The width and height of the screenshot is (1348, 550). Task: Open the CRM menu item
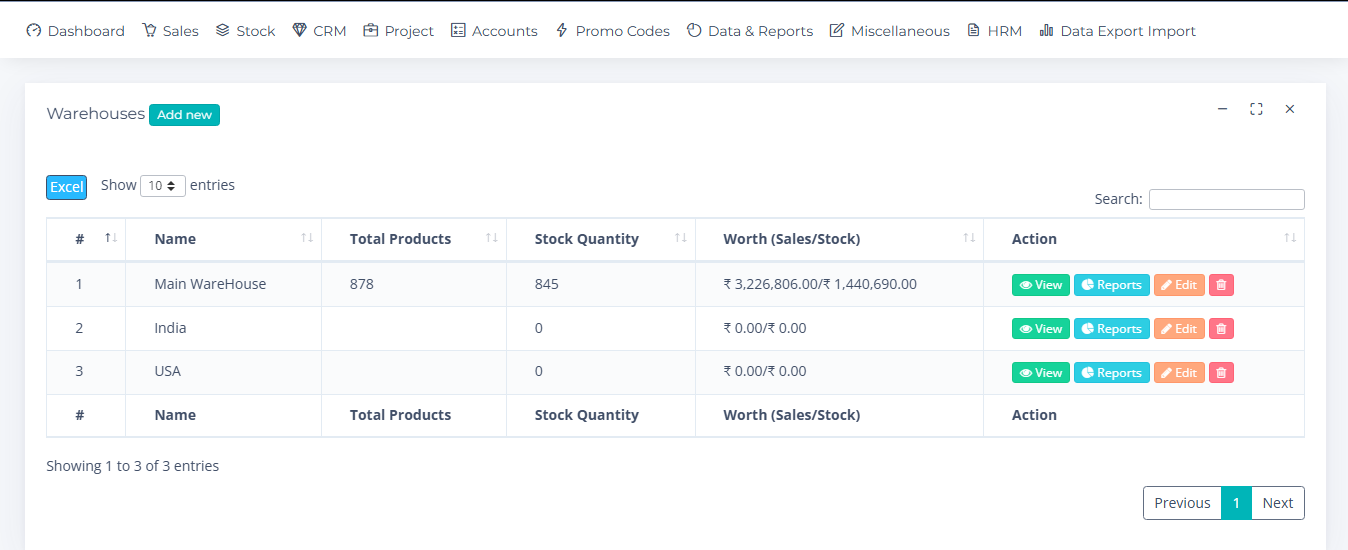tap(319, 31)
